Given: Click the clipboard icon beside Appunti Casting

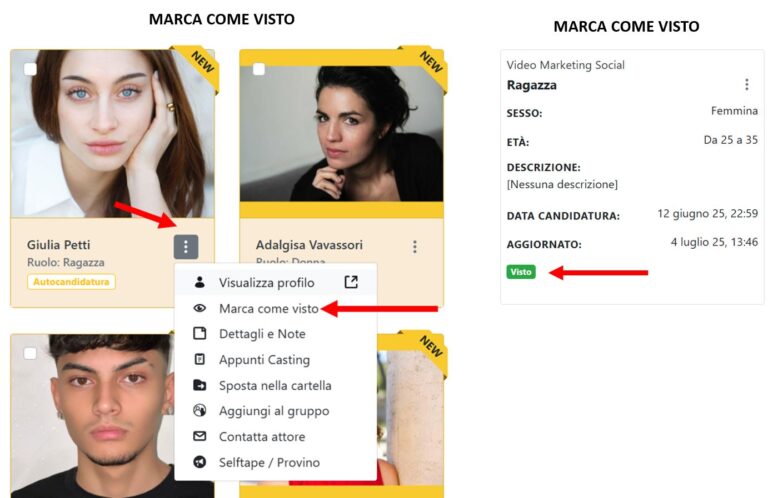Looking at the screenshot, I should [x=199, y=359].
